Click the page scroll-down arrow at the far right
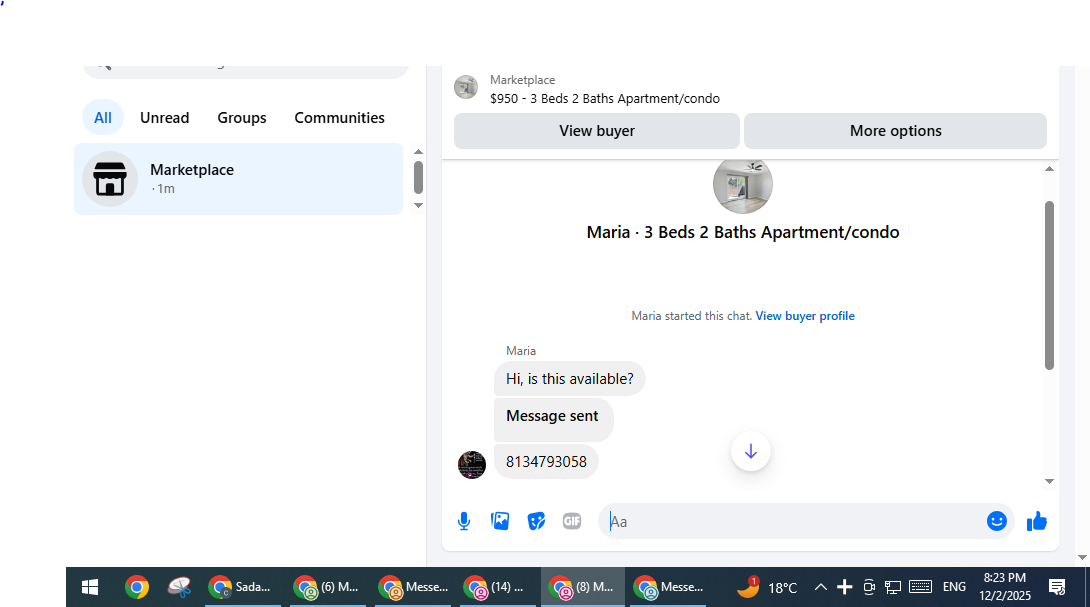The image size is (1090, 607). [1082, 558]
